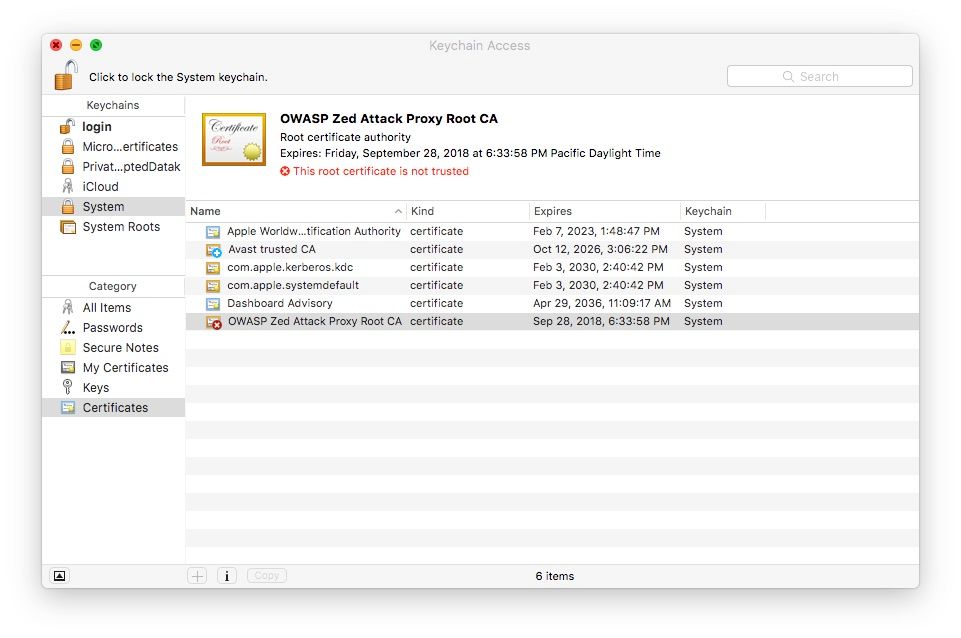Click the OWASP certificate icon with red X
This screenshot has height=638, width=961.
click(x=213, y=322)
